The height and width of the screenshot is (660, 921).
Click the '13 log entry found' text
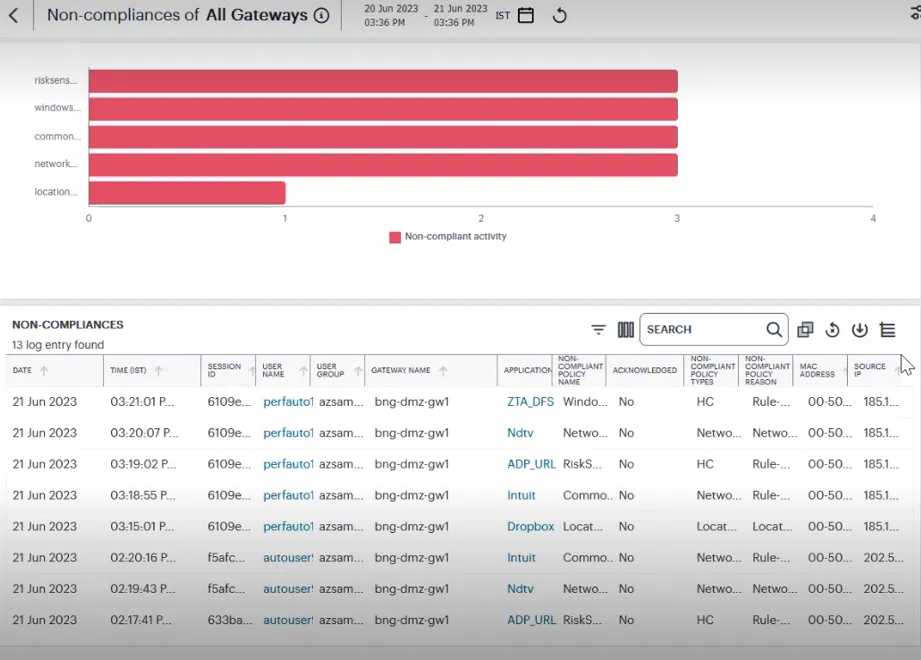(58, 345)
